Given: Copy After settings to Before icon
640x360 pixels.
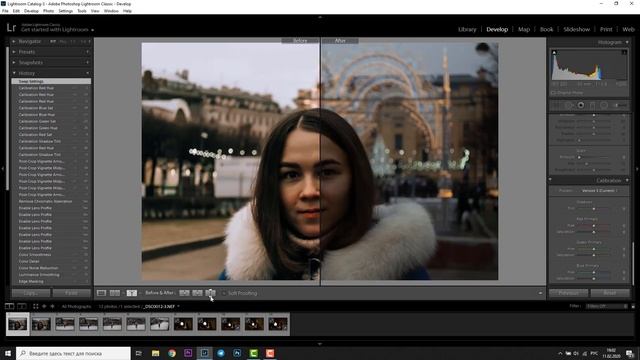Looking at the screenshot, I should pos(198,293).
